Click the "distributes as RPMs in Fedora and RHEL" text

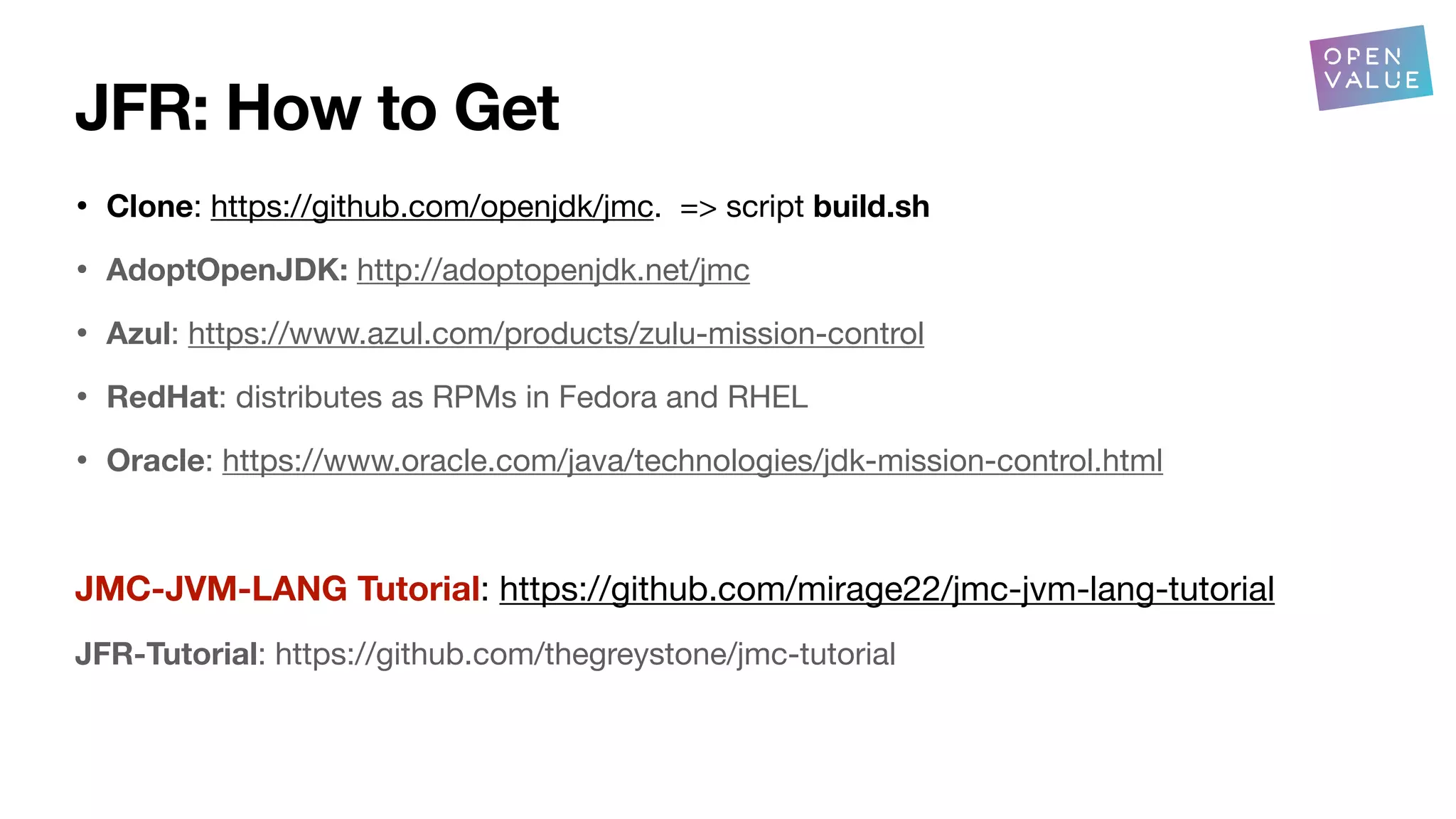[521, 397]
